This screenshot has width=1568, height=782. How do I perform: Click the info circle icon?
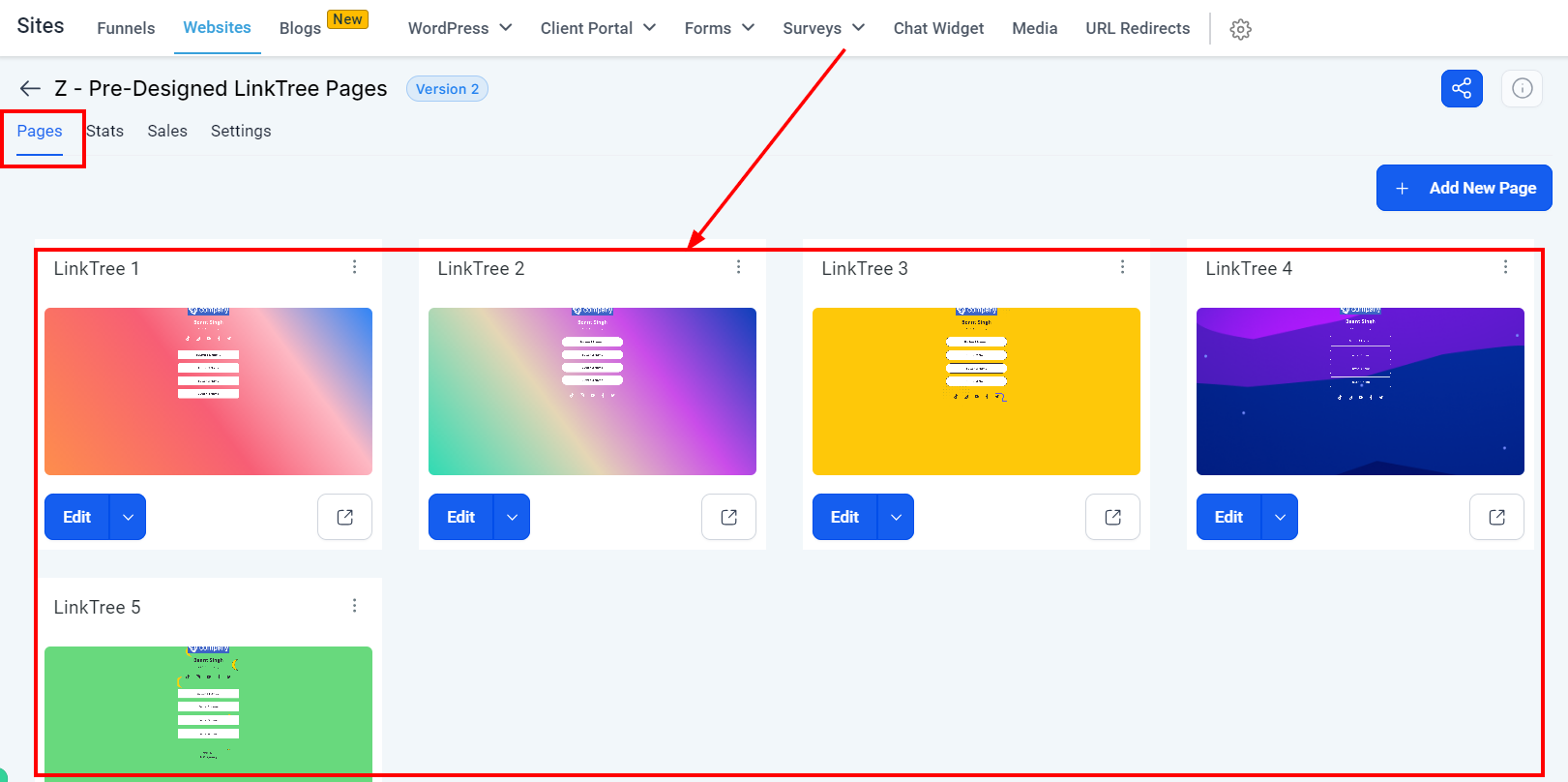pos(1523,89)
